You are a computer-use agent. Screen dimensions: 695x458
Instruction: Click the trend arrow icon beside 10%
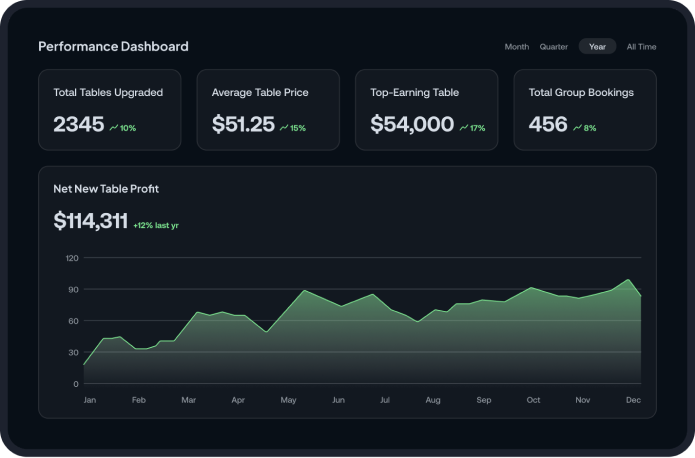114,128
